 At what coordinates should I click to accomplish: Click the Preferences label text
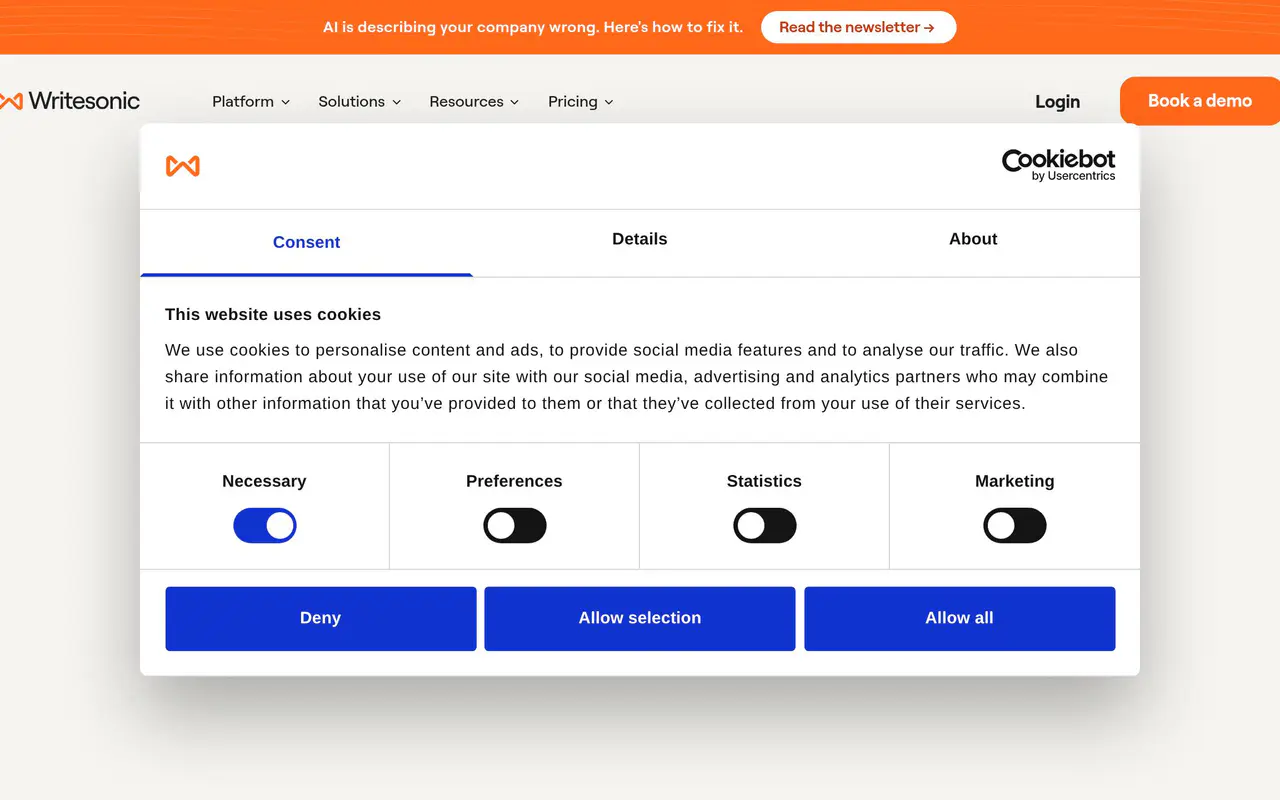pos(514,481)
